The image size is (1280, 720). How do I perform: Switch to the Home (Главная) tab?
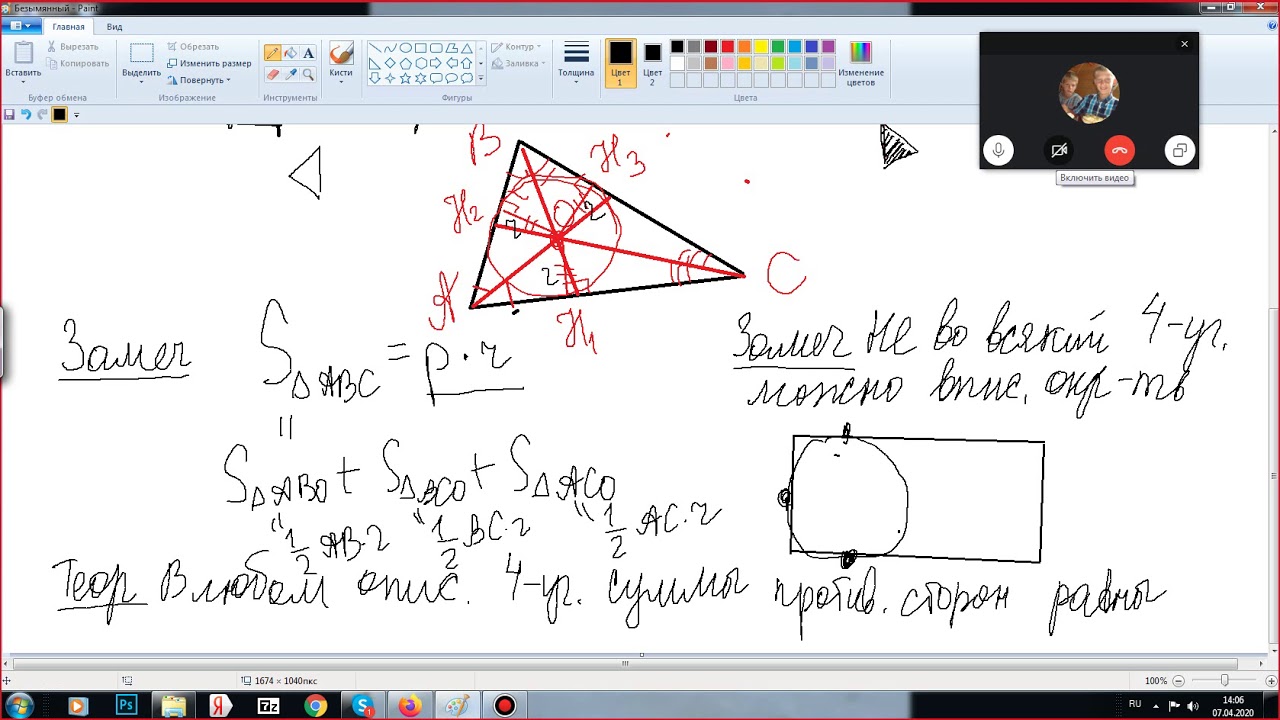[68, 27]
